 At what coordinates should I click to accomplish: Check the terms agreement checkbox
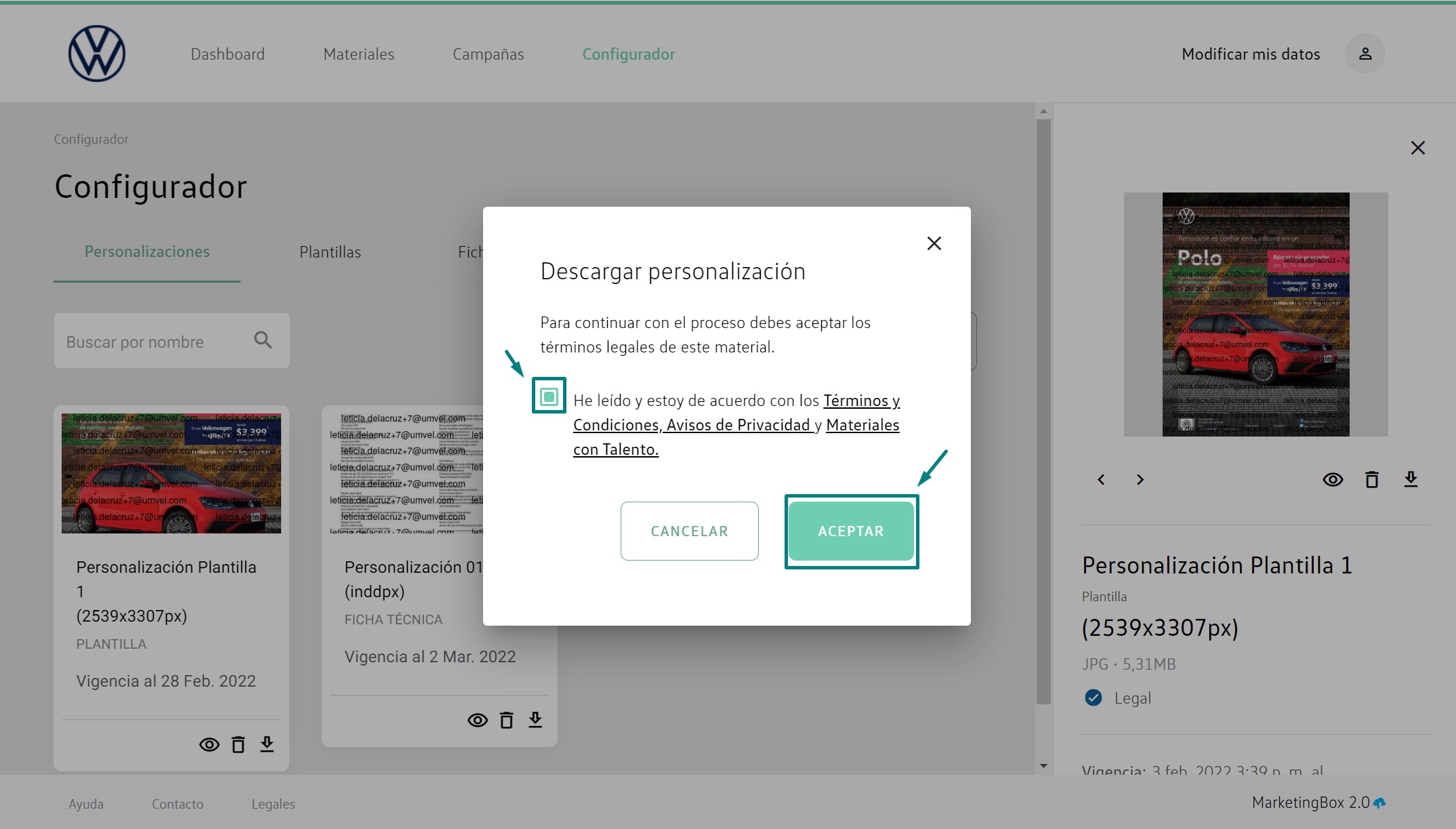(x=549, y=396)
